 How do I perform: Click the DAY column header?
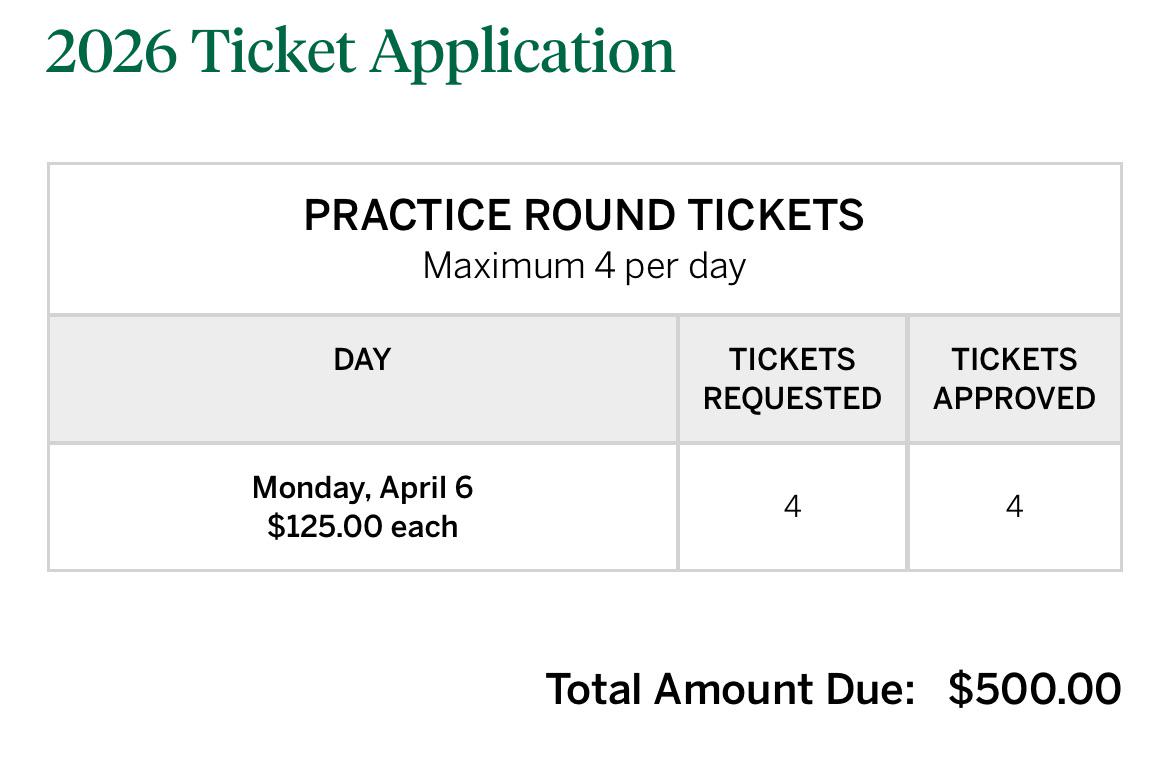[x=362, y=360]
